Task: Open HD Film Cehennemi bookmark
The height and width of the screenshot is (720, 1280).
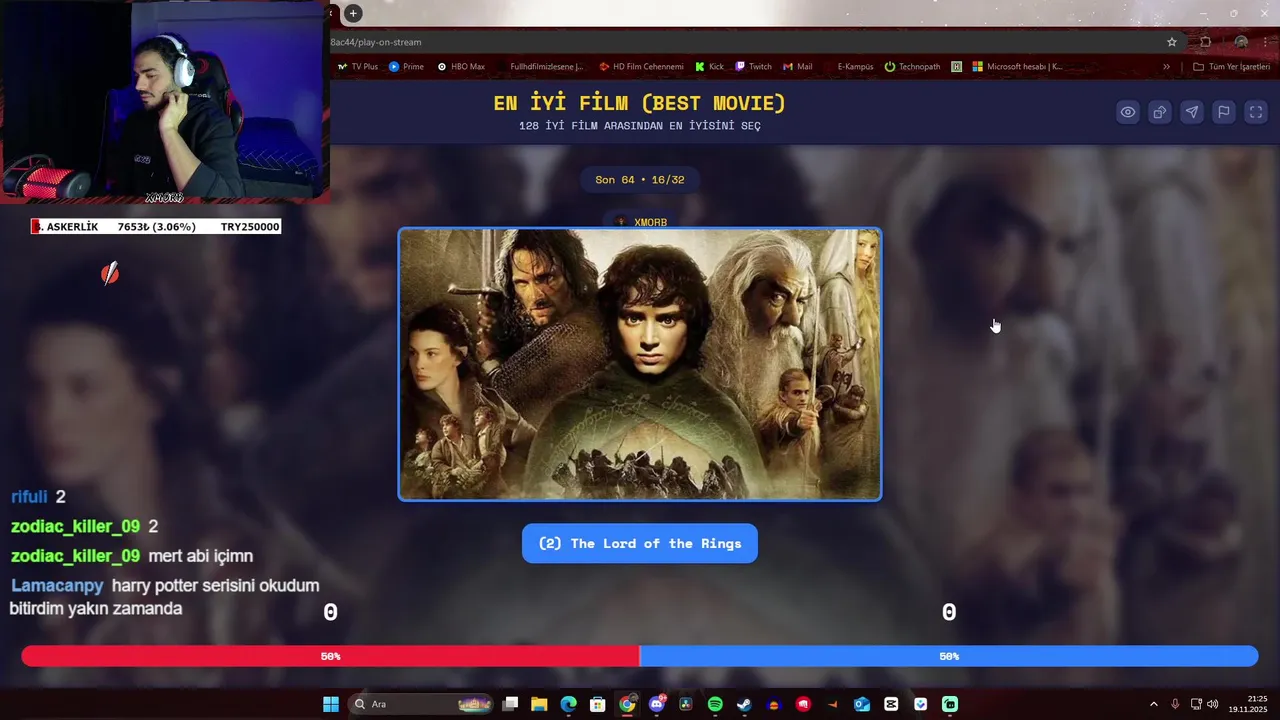Action: pos(641,67)
